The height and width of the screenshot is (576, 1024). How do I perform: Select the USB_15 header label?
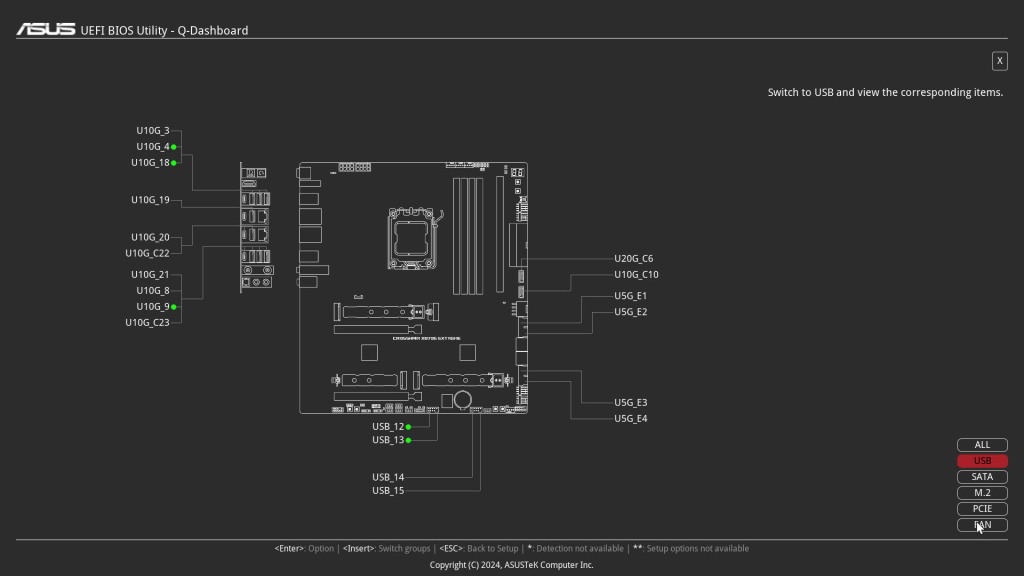[x=388, y=490]
